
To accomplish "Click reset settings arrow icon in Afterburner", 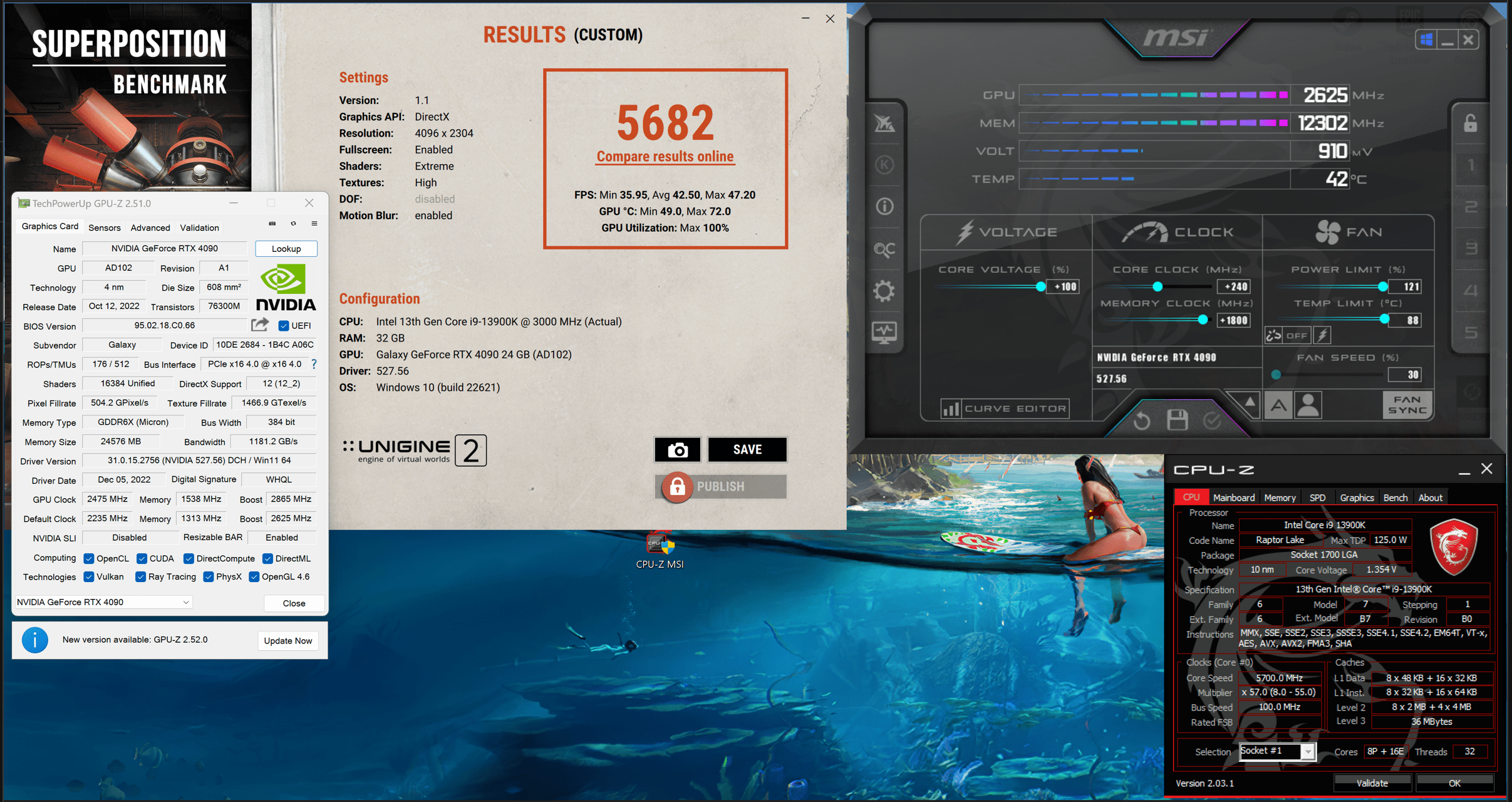I will pyautogui.click(x=1141, y=420).
